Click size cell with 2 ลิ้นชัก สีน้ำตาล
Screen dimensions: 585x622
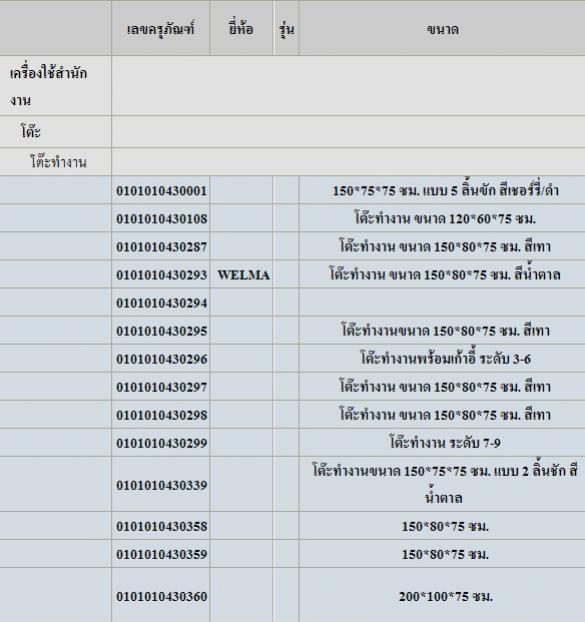[x=444, y=484]
